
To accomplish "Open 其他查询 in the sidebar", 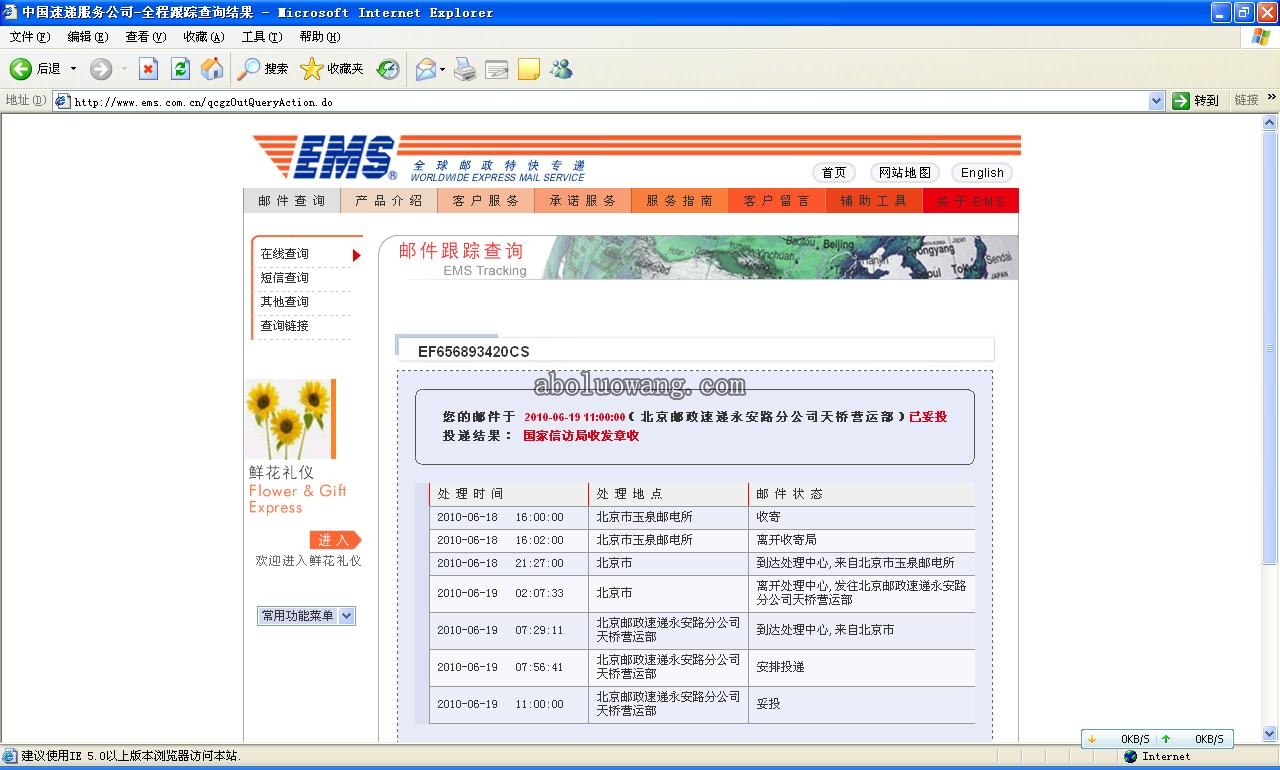I will pos(285,302).
